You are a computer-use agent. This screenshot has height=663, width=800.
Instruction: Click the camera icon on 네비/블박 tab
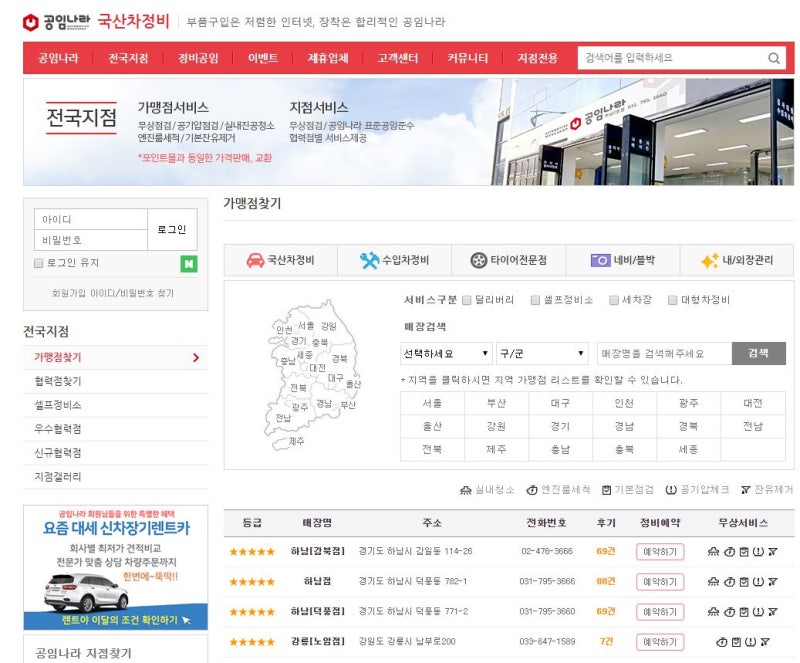601,260
